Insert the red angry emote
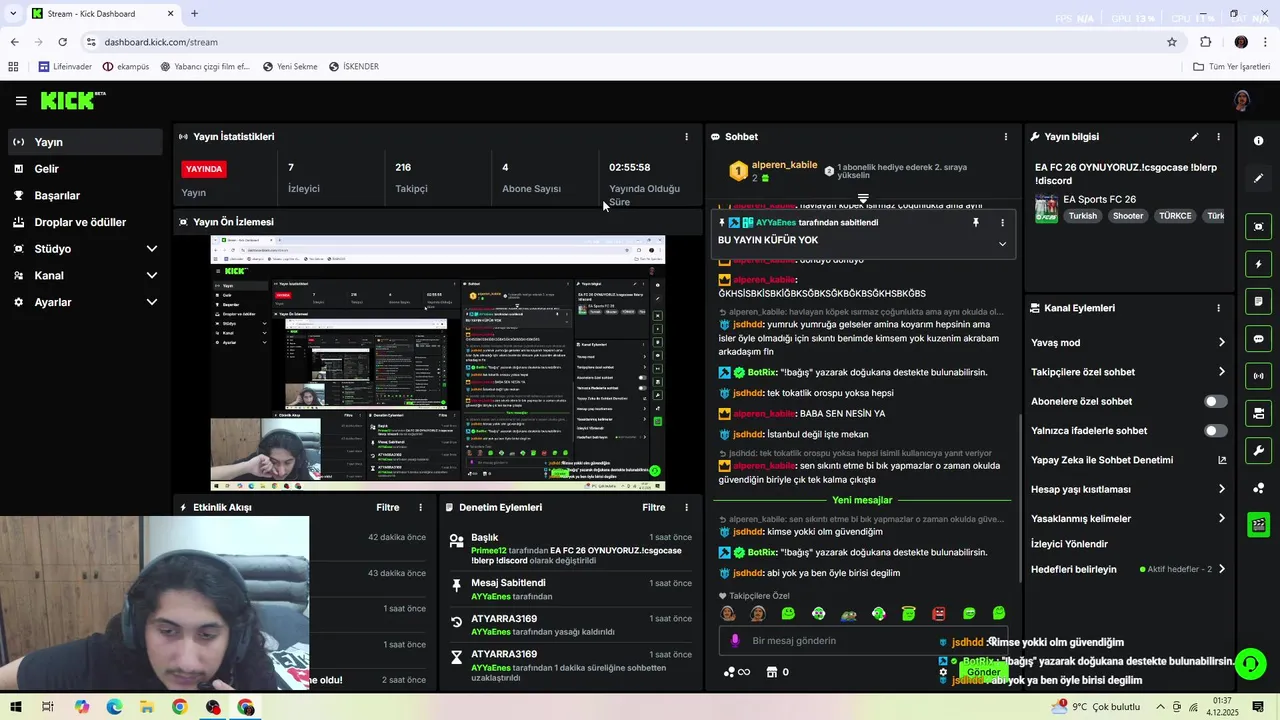The width and height of the screenshot is (1280, 720). pos(939,613)
